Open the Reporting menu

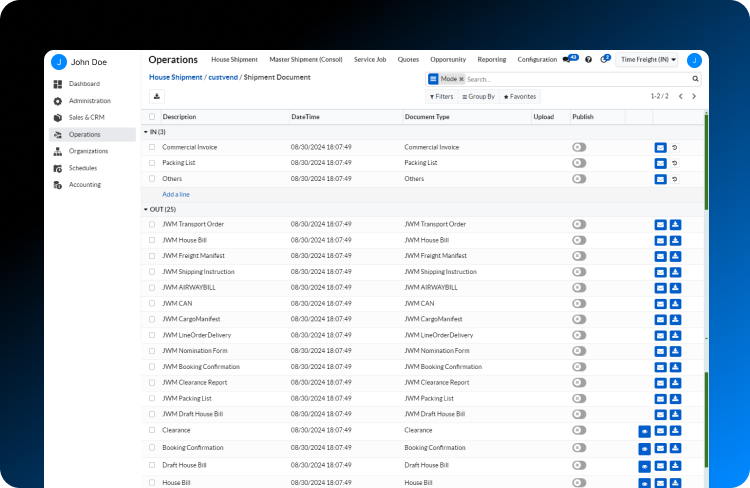pyautogui.click(x=492, y=60)
